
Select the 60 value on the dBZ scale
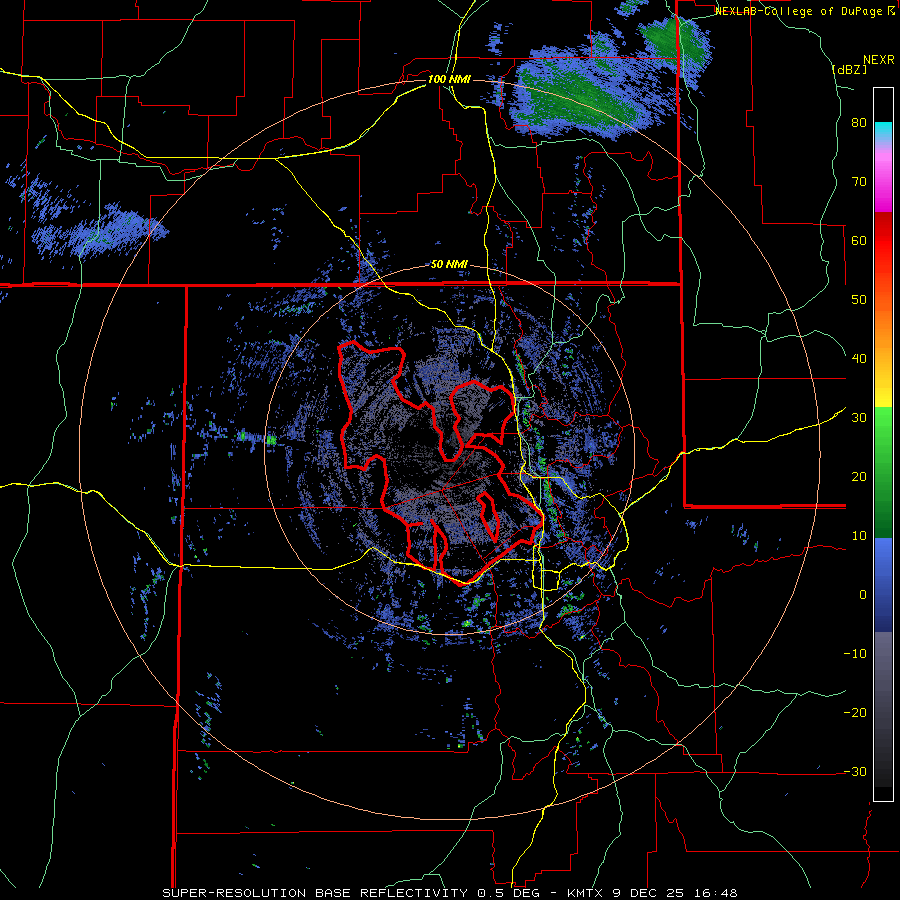859,240
